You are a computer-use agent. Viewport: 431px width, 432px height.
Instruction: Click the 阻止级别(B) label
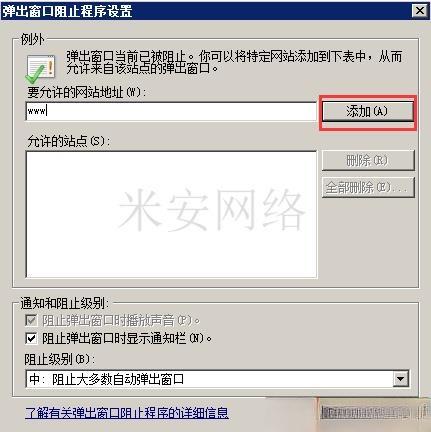[59, 359]
